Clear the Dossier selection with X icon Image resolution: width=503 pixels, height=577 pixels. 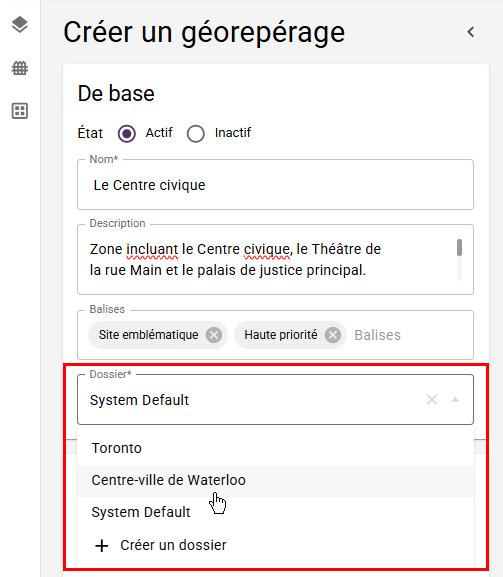432,400
